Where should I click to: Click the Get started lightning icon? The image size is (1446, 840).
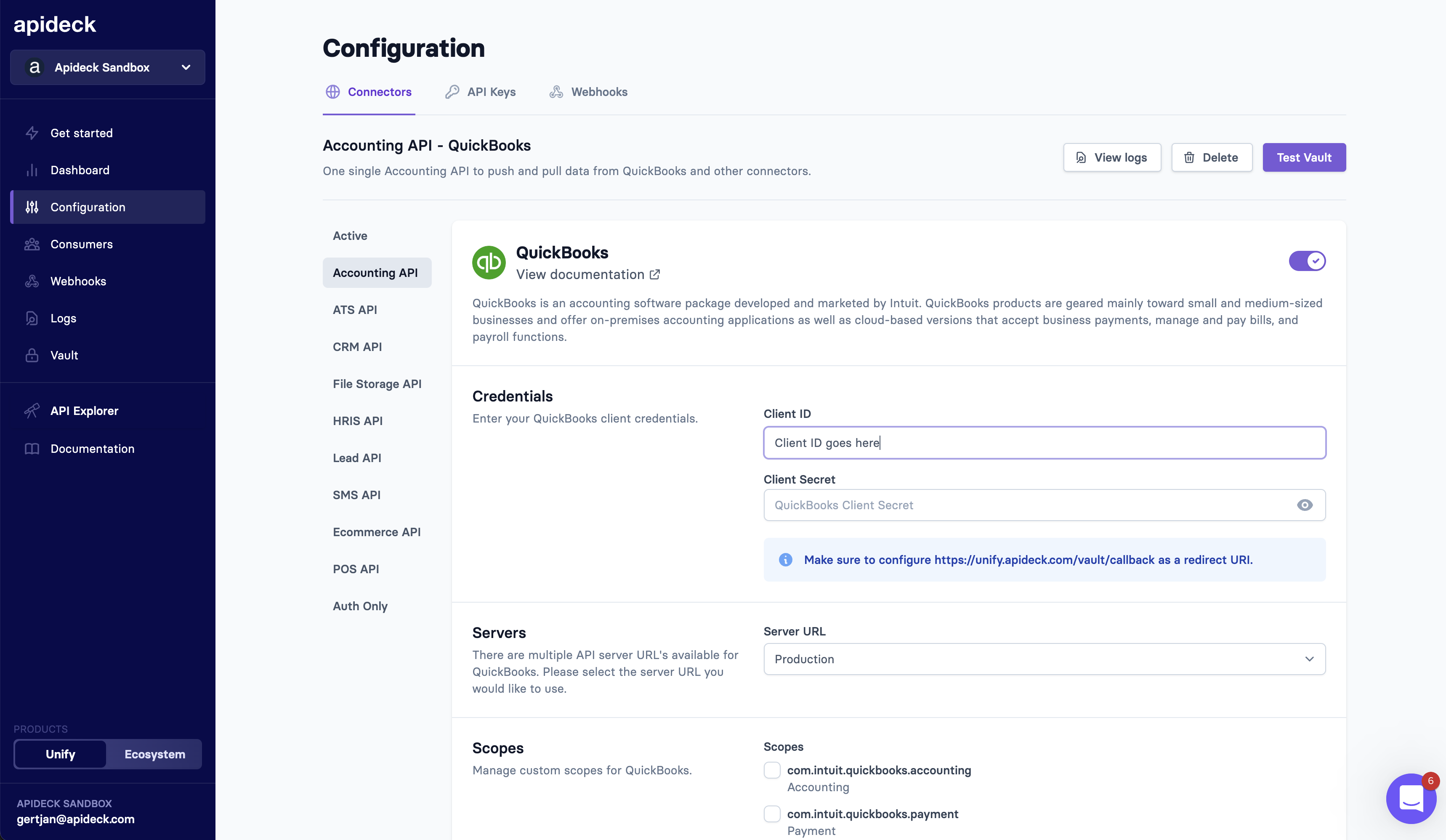[32, 133]
